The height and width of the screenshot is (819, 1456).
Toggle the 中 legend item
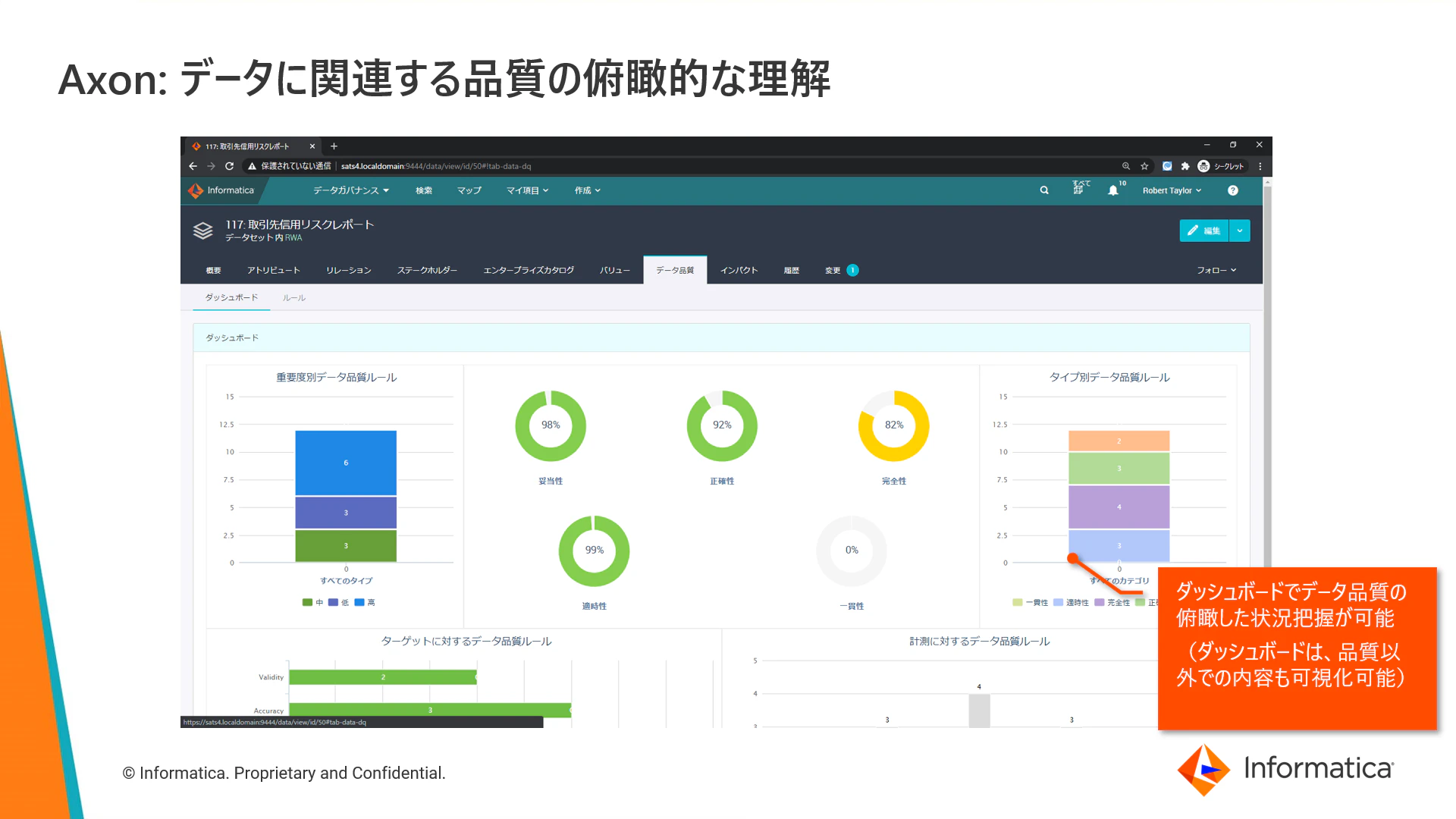point(312,602)
